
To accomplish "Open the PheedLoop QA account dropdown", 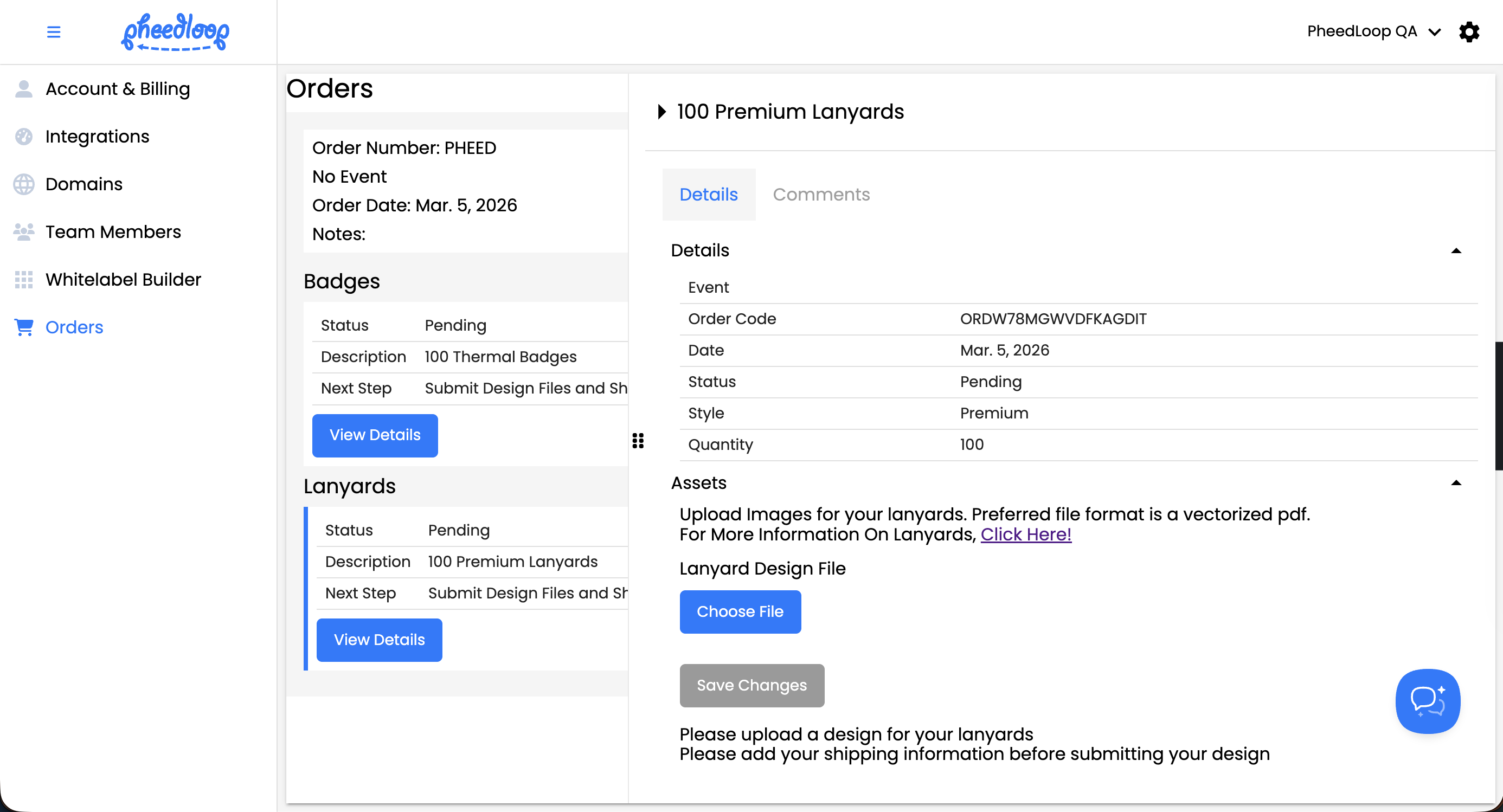I will (1373, 31).
